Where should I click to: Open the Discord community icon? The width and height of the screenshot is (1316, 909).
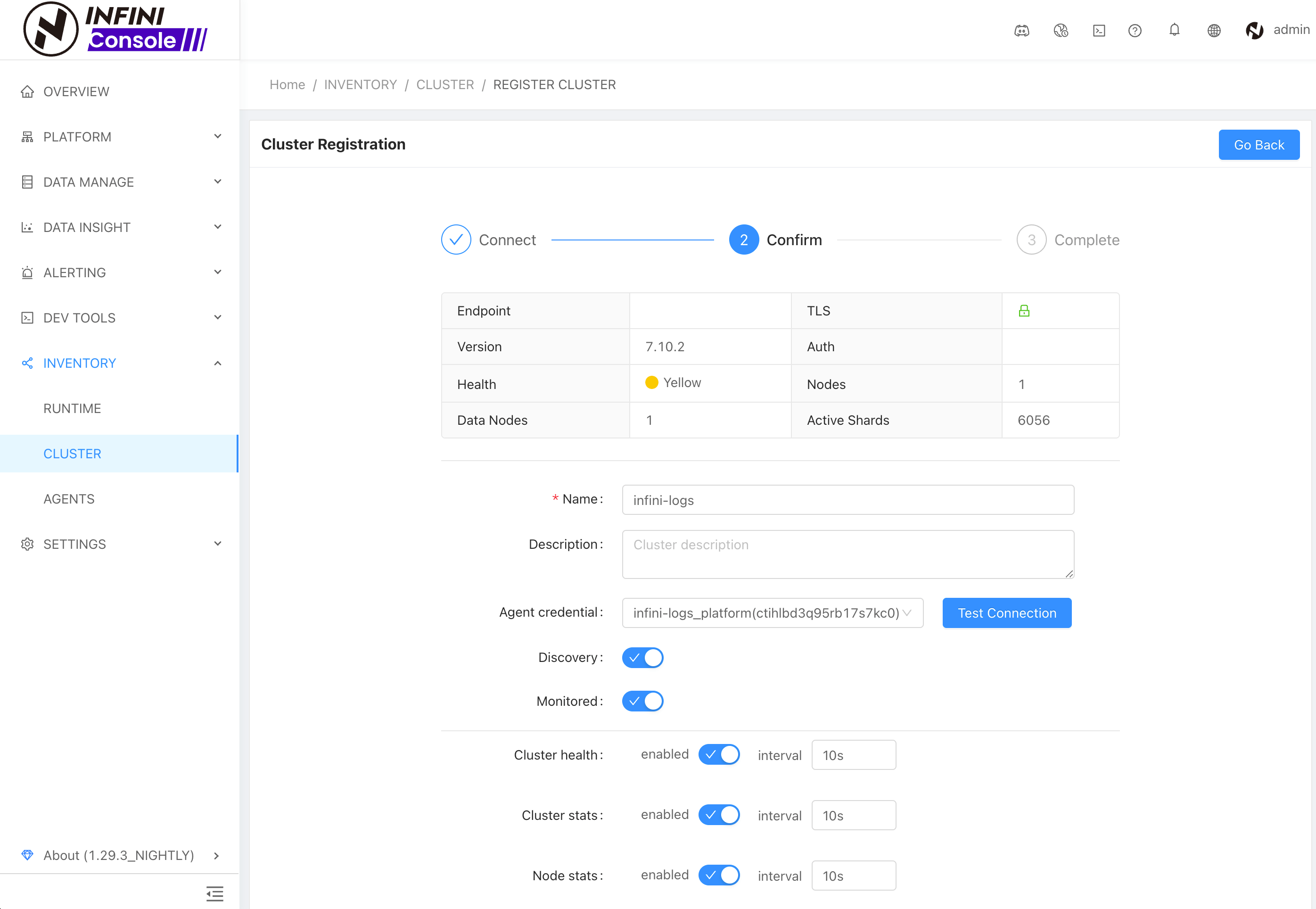1021,31
